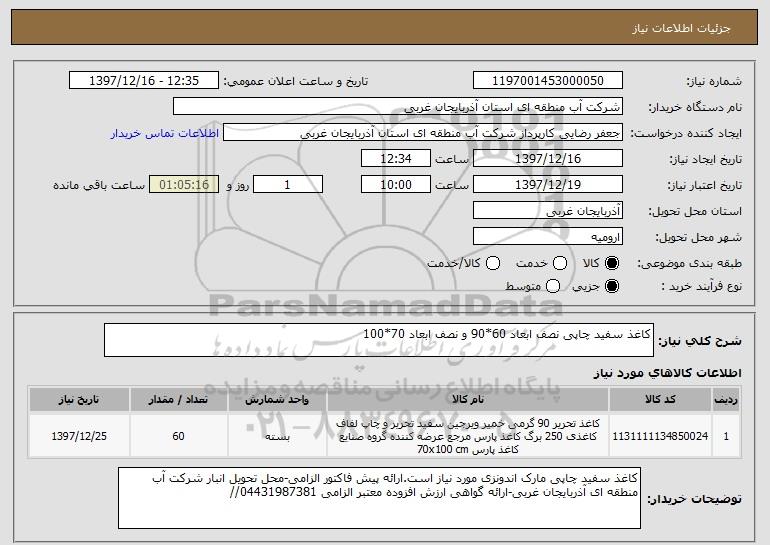Click the general need description text box
Viewport: 770px width, 545px height.
(379, 340)
